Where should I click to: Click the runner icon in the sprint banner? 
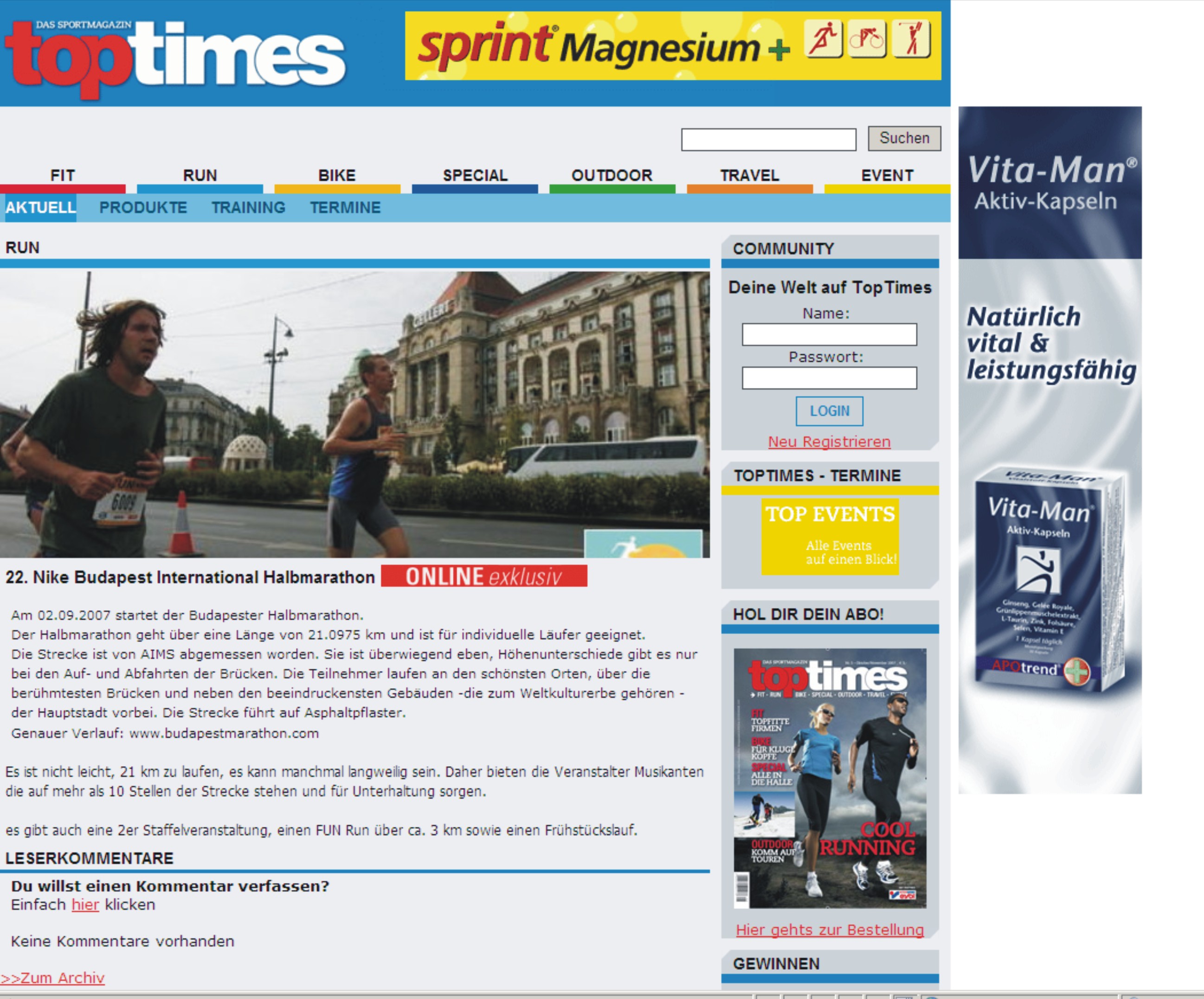823,39
